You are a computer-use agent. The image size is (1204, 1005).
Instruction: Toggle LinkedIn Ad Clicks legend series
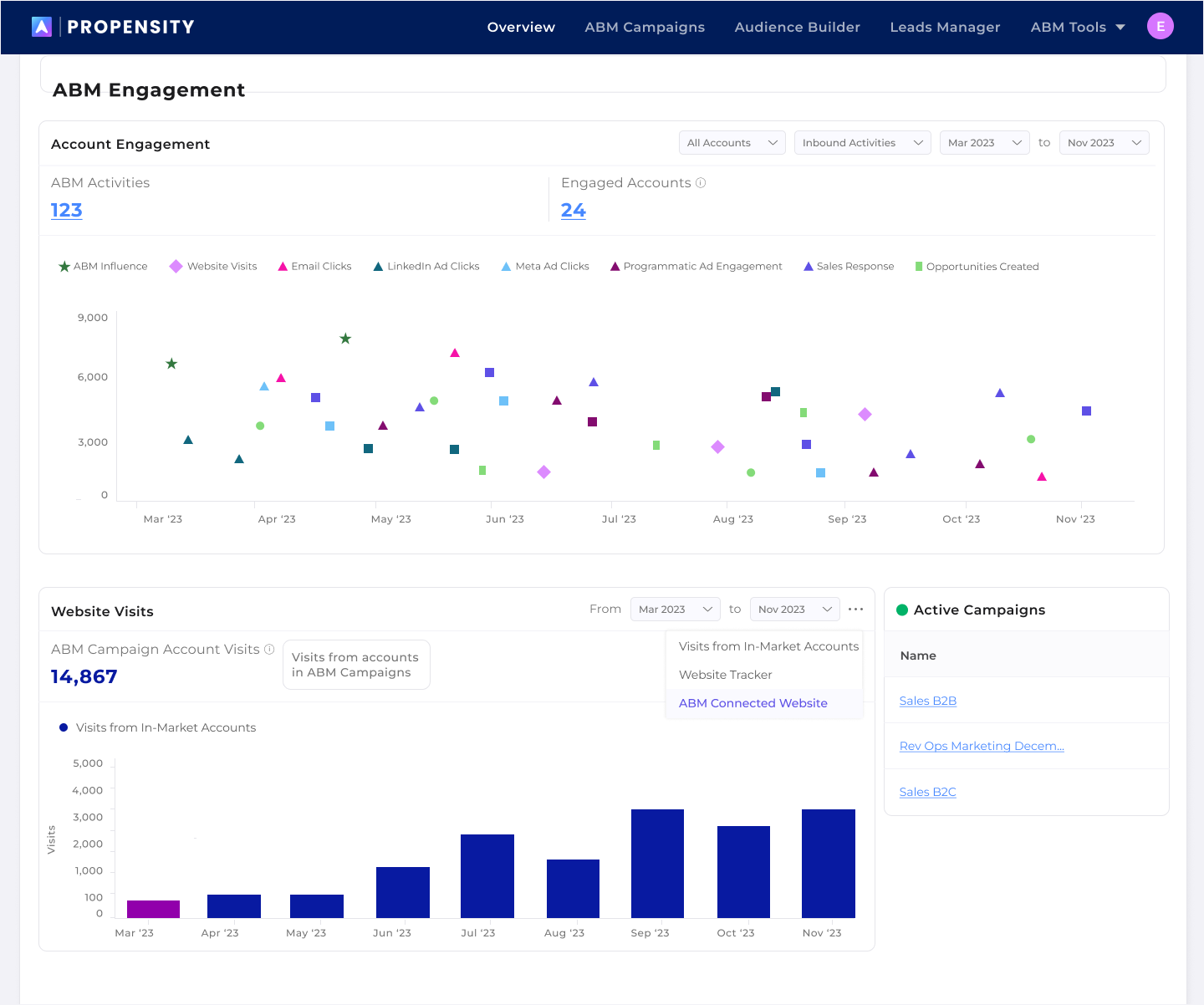426,267
